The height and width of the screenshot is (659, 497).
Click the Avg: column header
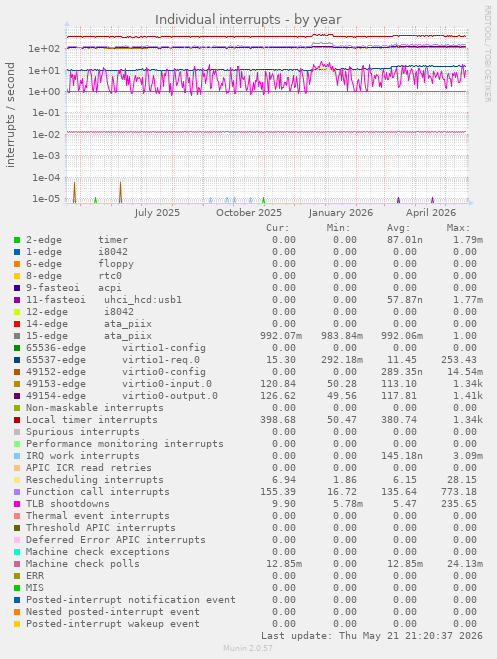pyautogui.click(x=398, y=228)
